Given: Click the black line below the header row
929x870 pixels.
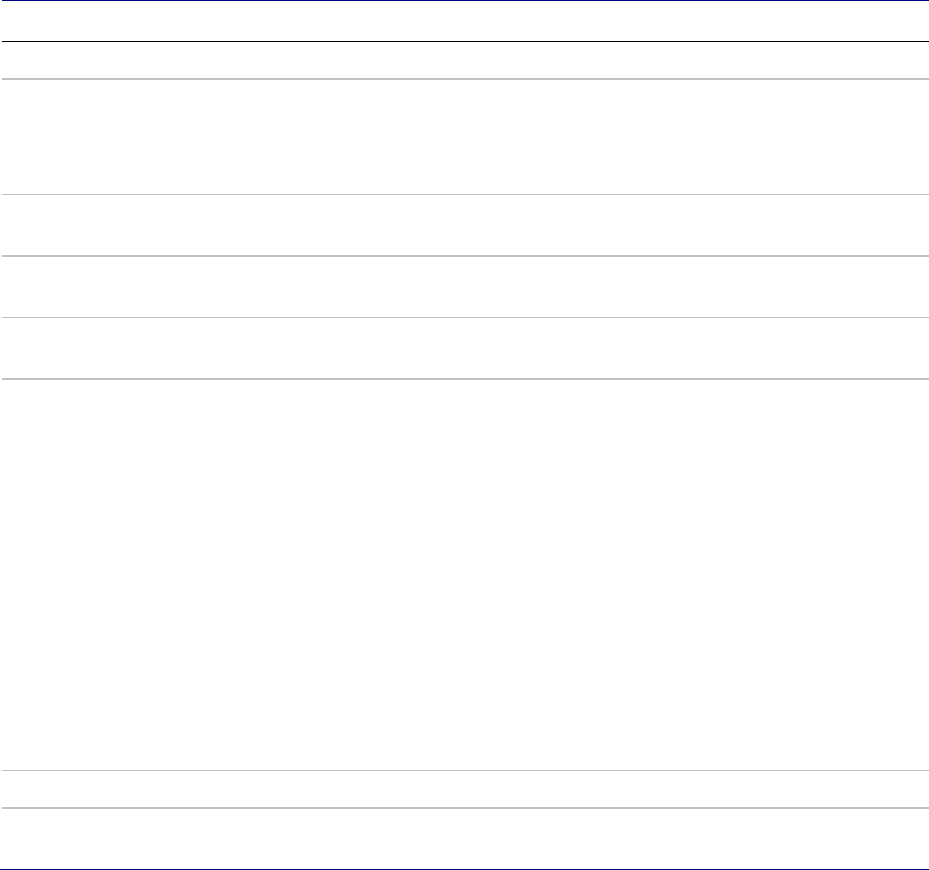Looking at the screenshot, I should (464, 41).
